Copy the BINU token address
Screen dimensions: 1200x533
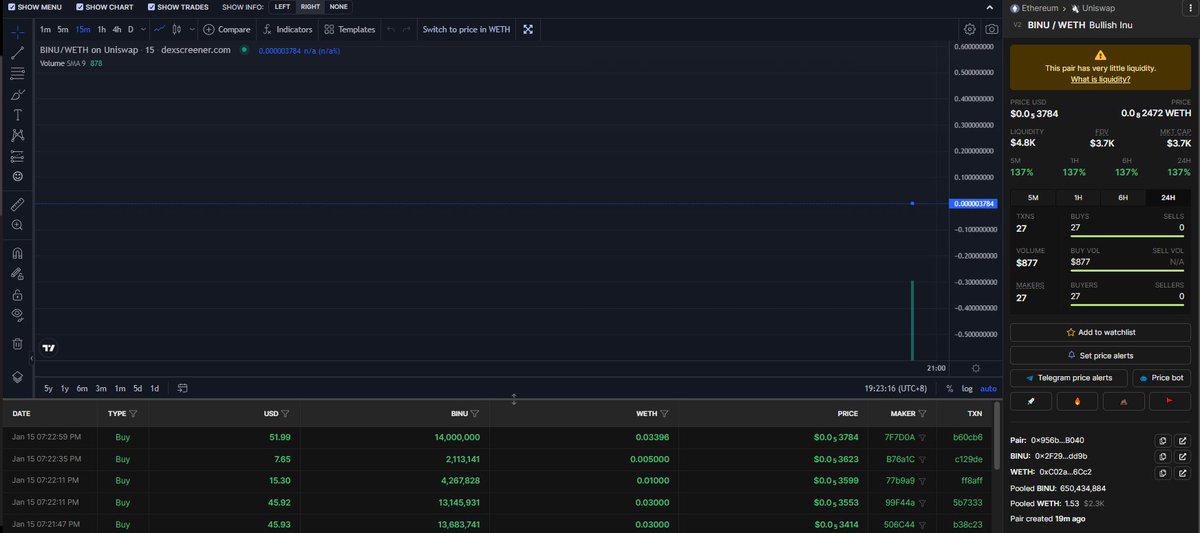point(1162,456)
